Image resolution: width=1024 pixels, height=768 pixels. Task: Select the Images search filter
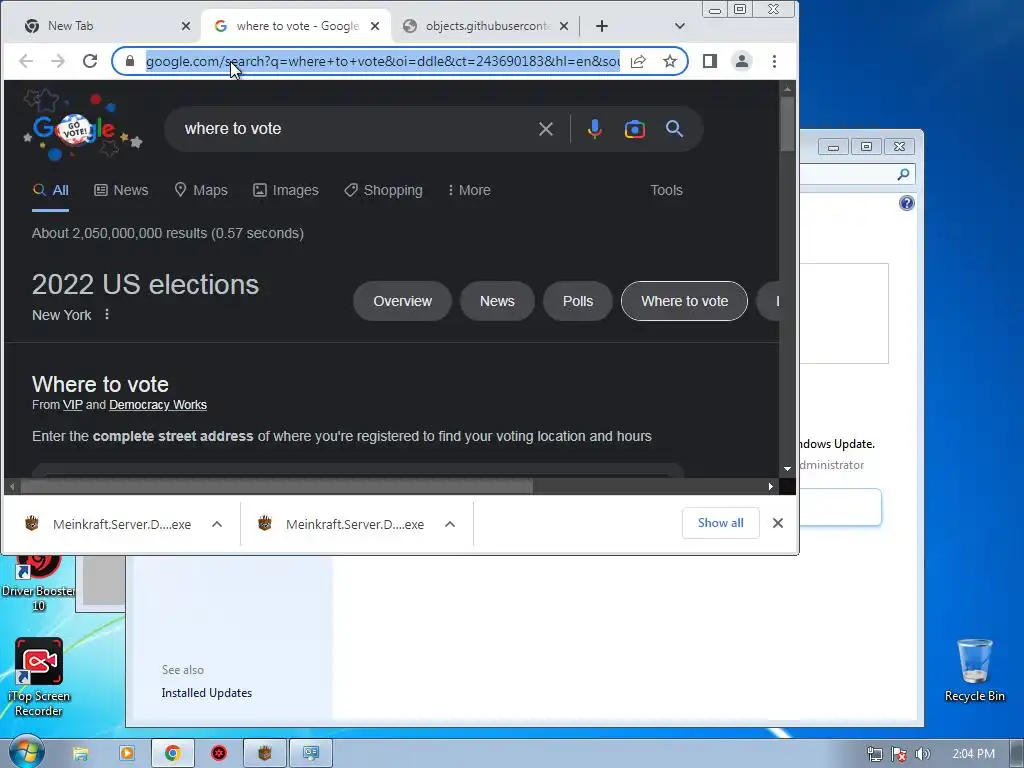(x=286, y=190)
